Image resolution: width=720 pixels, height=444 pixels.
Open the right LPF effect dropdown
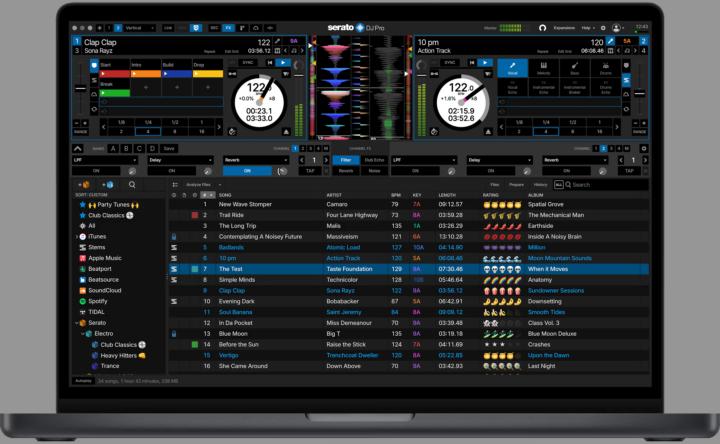point(424,160)
